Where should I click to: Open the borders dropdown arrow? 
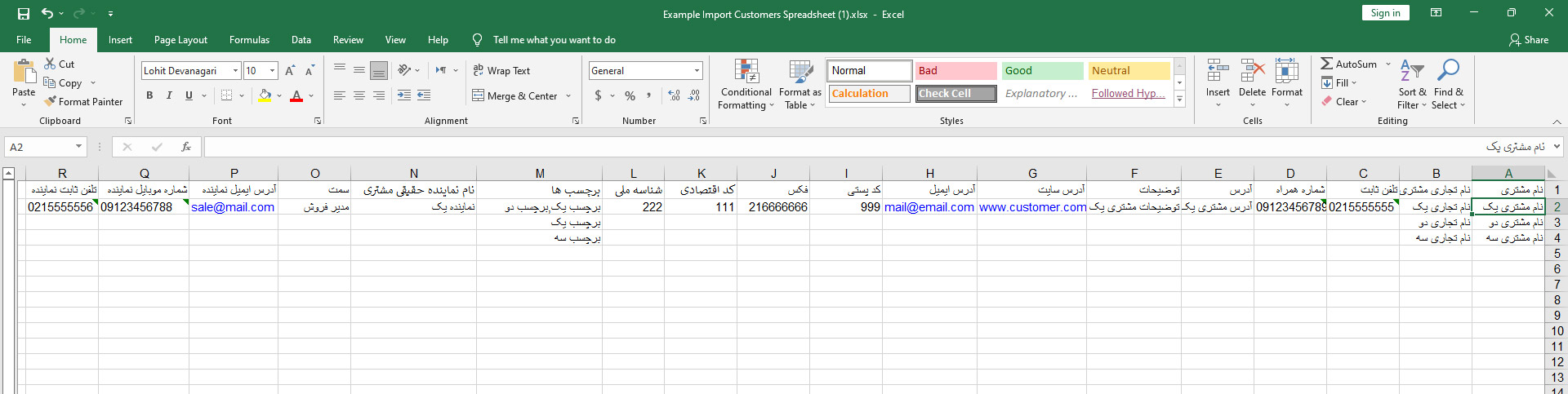[x=242, y=95]
